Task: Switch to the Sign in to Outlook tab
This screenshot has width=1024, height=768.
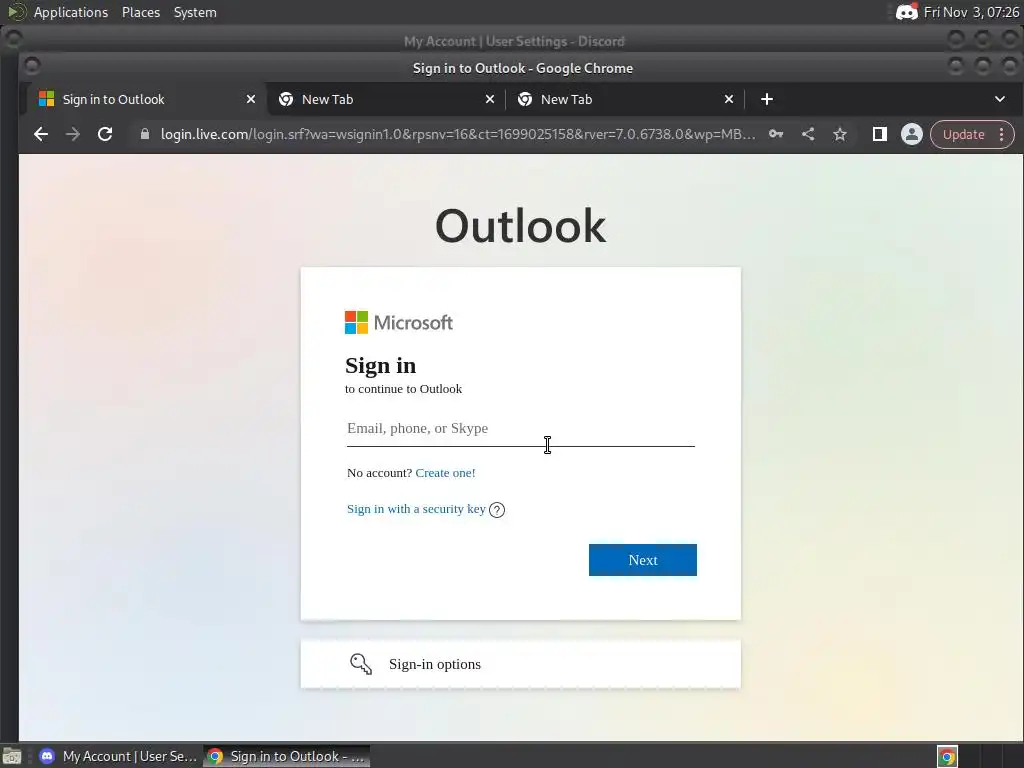Action: pyautogui.click(x=144, y=99)
